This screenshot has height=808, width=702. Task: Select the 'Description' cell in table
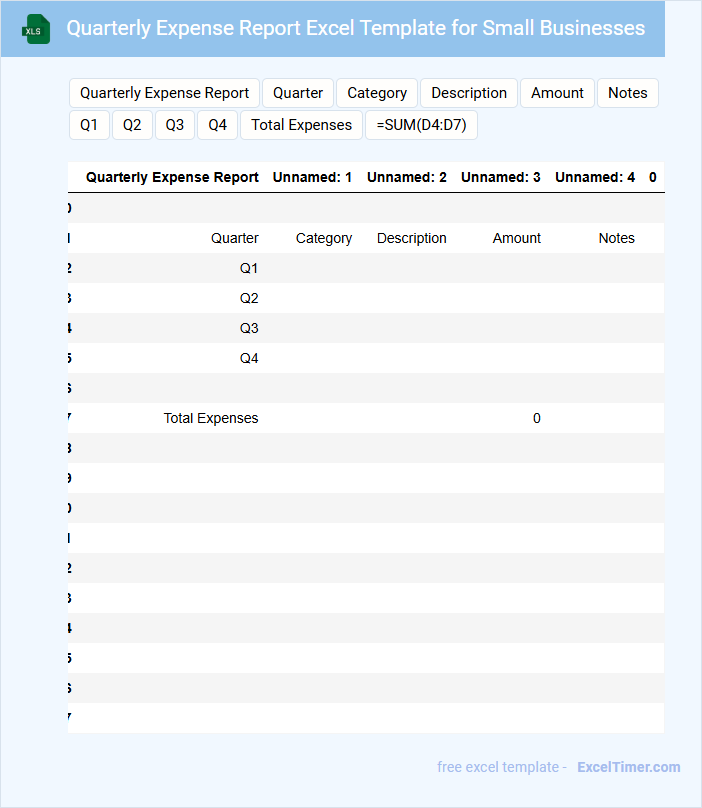pos(412,238)
